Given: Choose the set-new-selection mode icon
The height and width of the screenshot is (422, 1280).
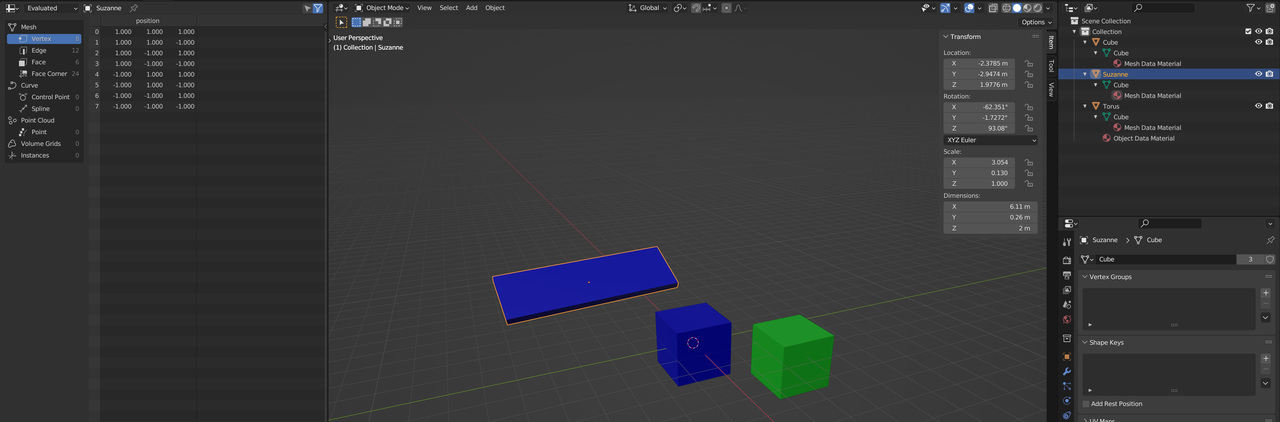Looking at the screenshot, I should [x=355, y=21].
